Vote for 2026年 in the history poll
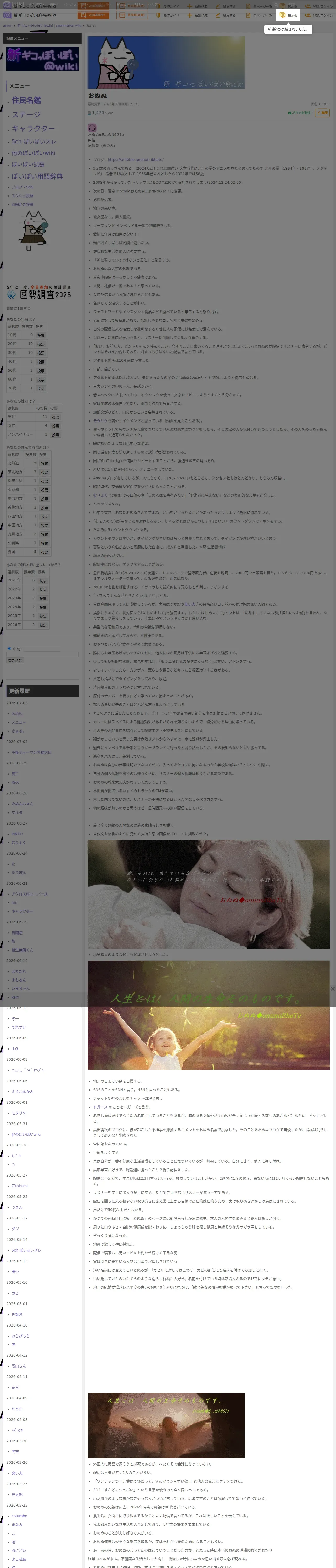The image size is (336, 1568). click(x=42, y=625)
